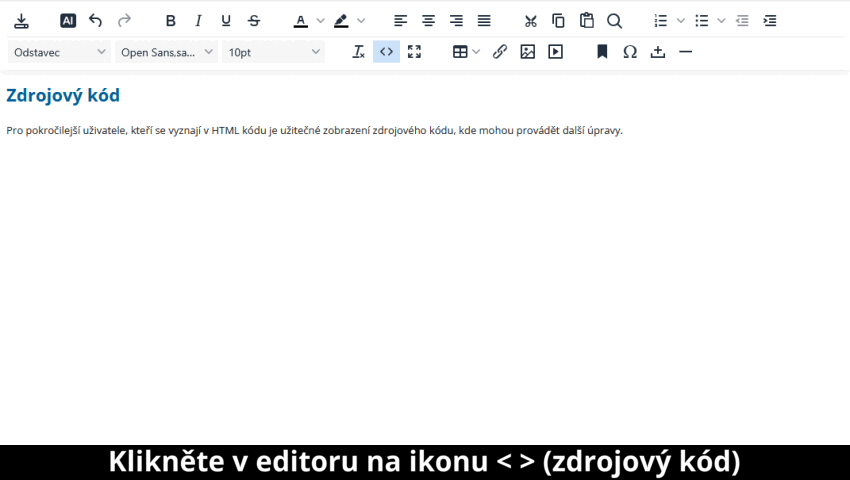Viewport: 850px width, 480px height.
Task: Click the source code <> icon
Action: [x=387, y=52]
